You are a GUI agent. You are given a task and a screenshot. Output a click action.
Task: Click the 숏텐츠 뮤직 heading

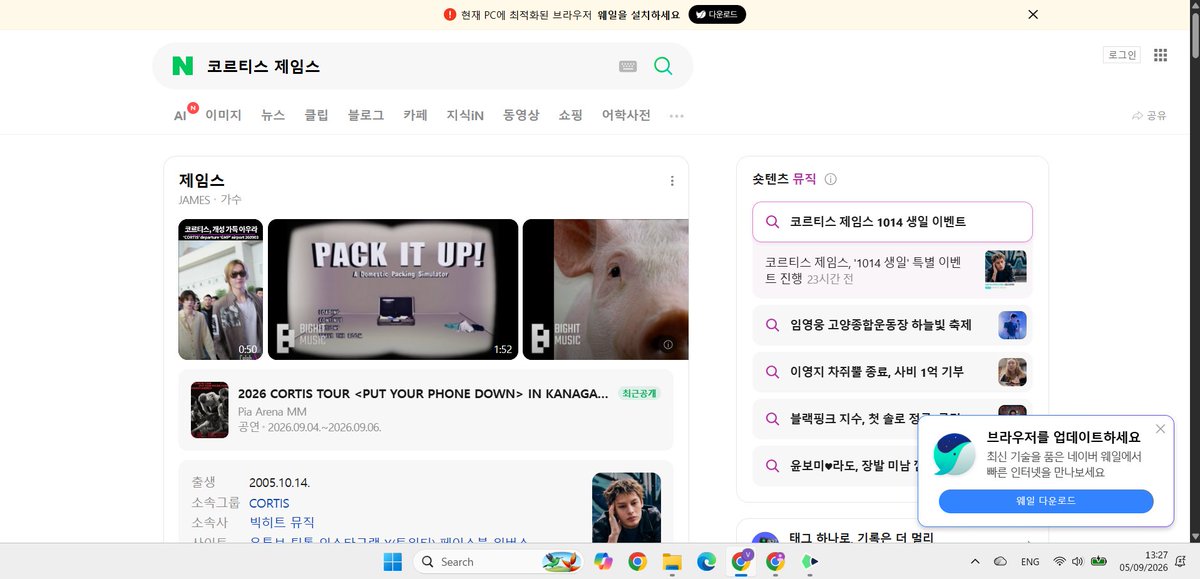[x=784, y=179]
